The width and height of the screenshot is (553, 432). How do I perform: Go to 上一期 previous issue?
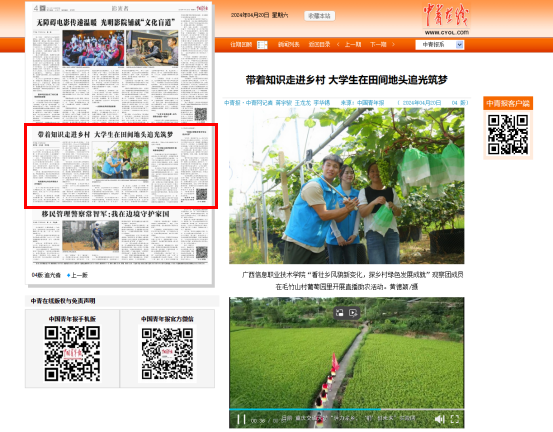click(x=353, y=44)
